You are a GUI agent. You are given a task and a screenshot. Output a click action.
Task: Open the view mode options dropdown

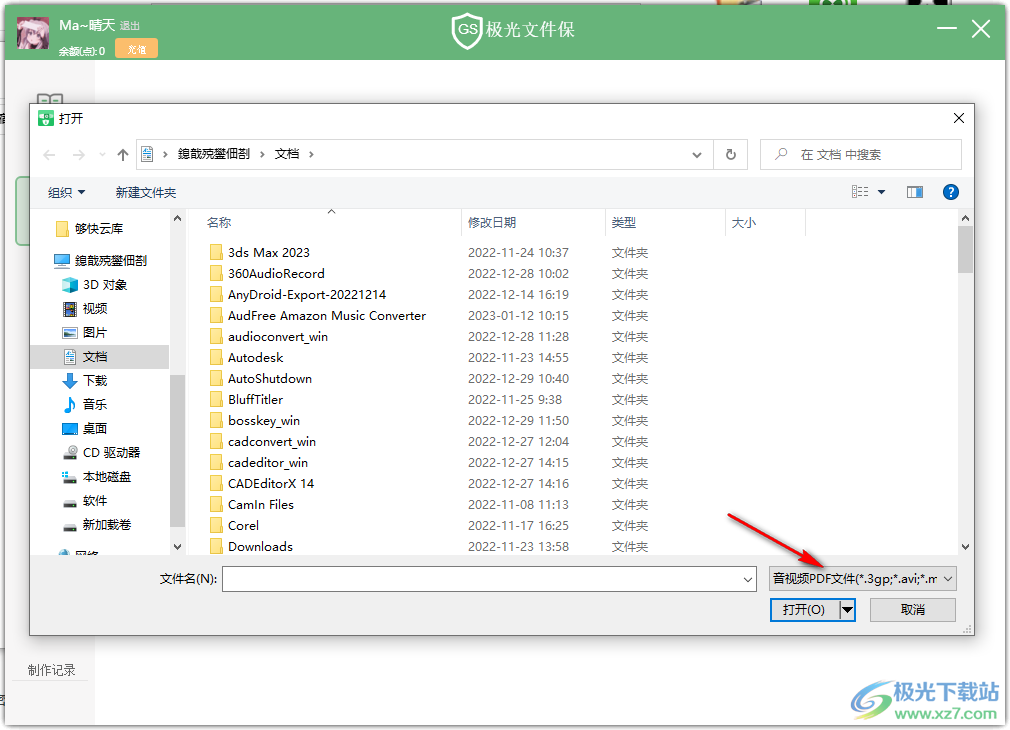pos(882,191)
